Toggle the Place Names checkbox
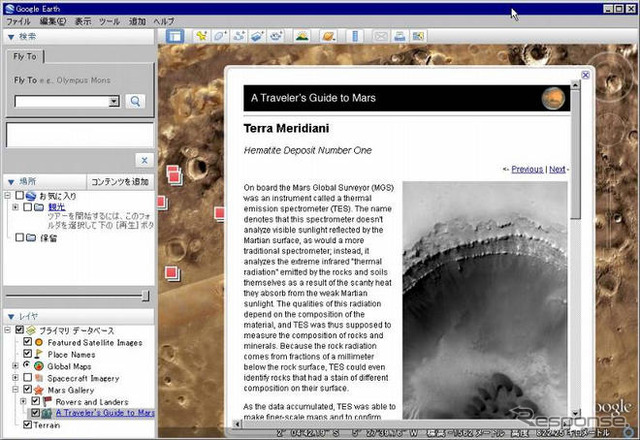640x440 pixels. [27, 353]
